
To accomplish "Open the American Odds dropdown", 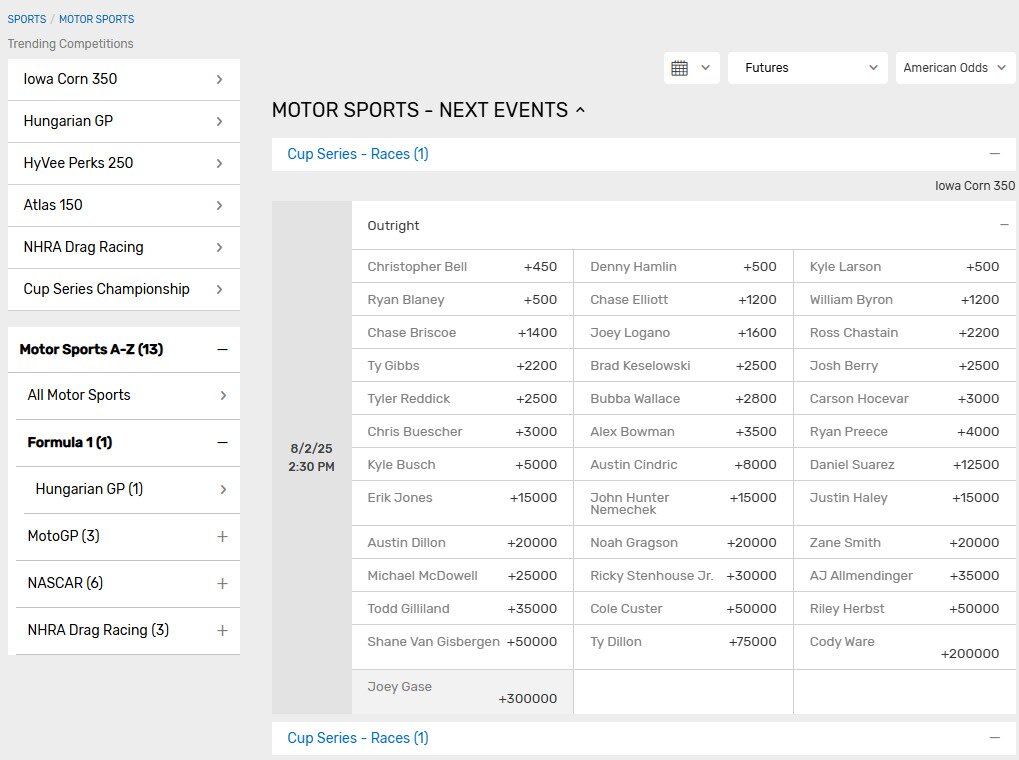I will point(955,68).
